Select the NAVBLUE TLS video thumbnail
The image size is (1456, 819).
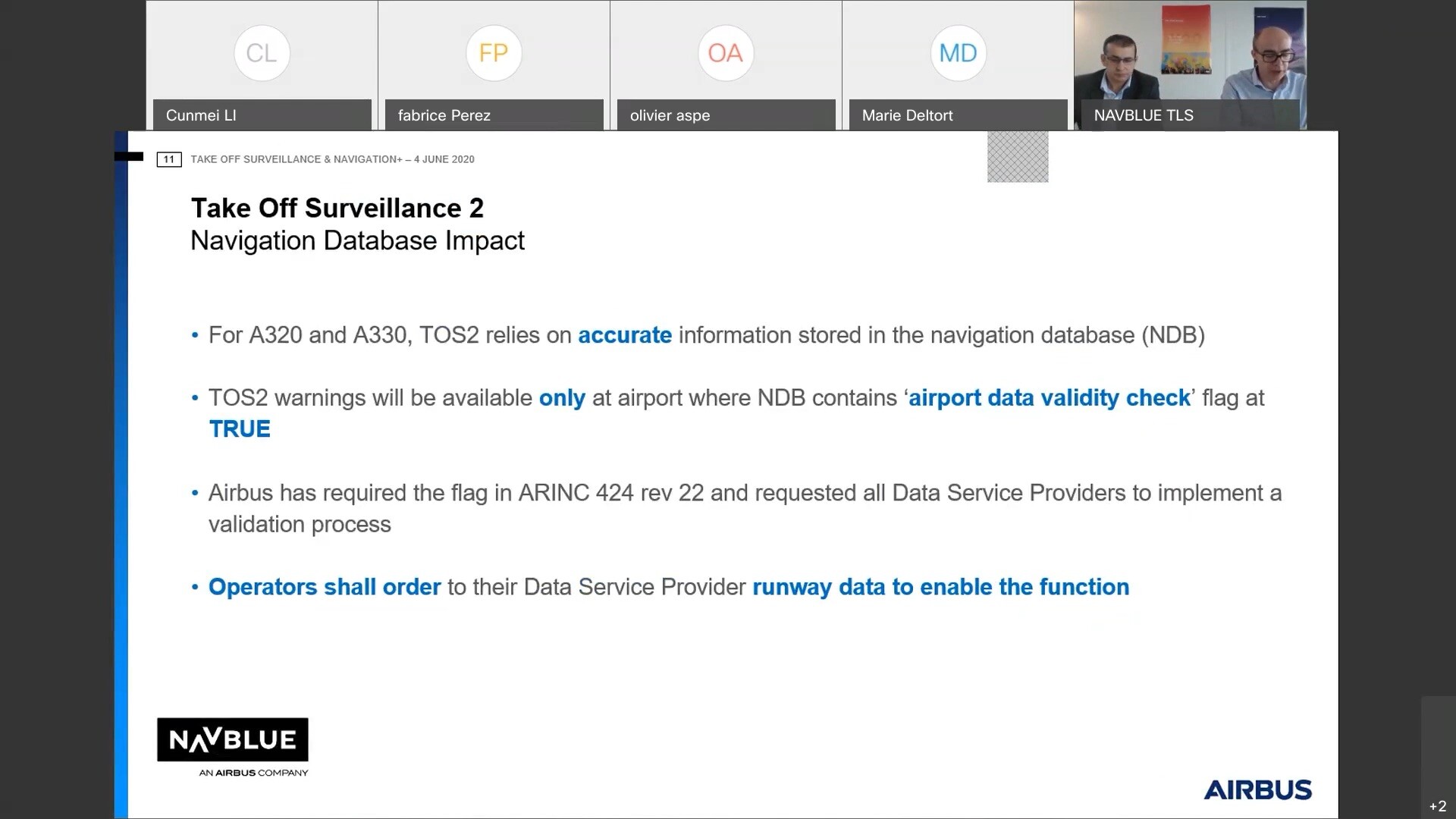(1191, 65)
